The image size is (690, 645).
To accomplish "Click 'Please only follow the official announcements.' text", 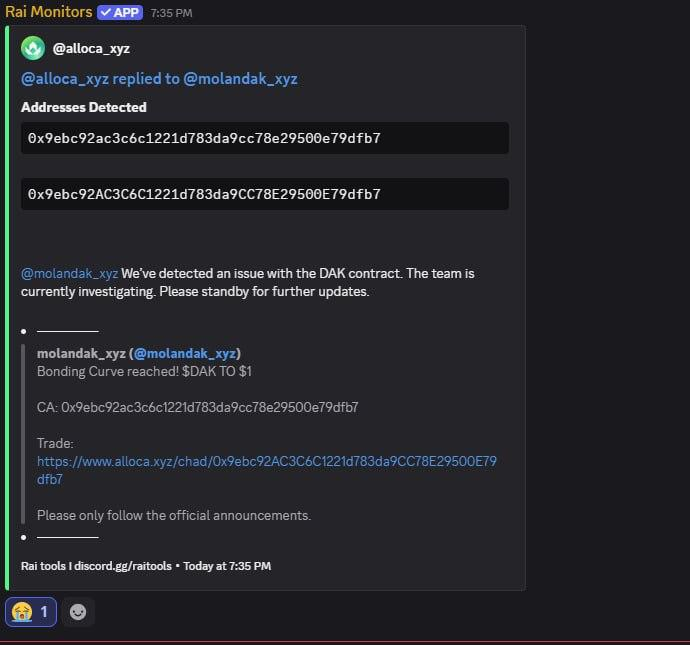I will click(x=174, y=515).
